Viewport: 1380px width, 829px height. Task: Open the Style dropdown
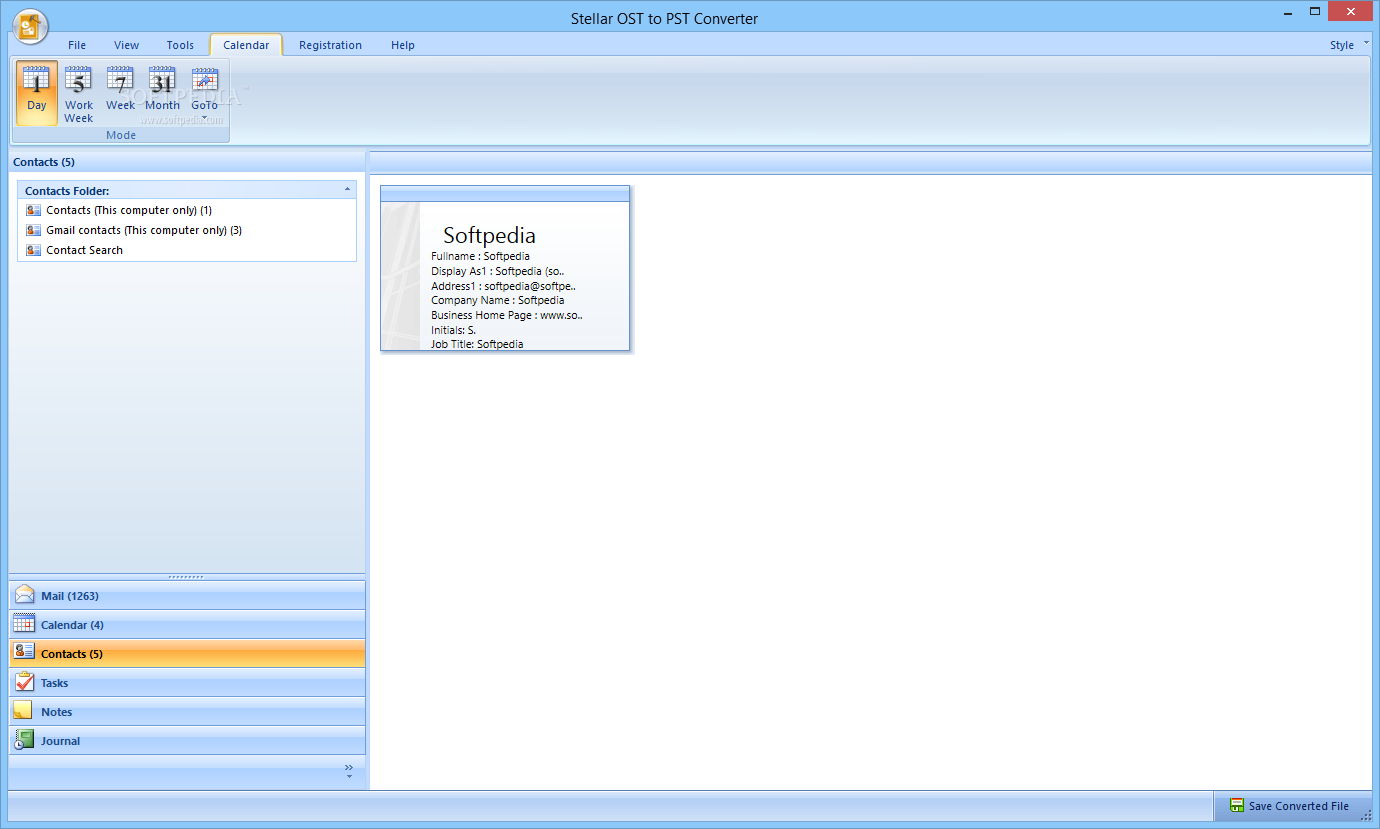(x=1348, y=45)
